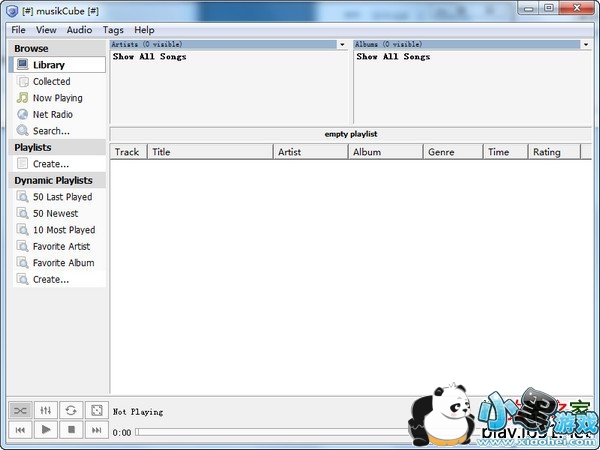Open the Now Playing view
This screenshot has width=600, height=450.
coord(59,98)
